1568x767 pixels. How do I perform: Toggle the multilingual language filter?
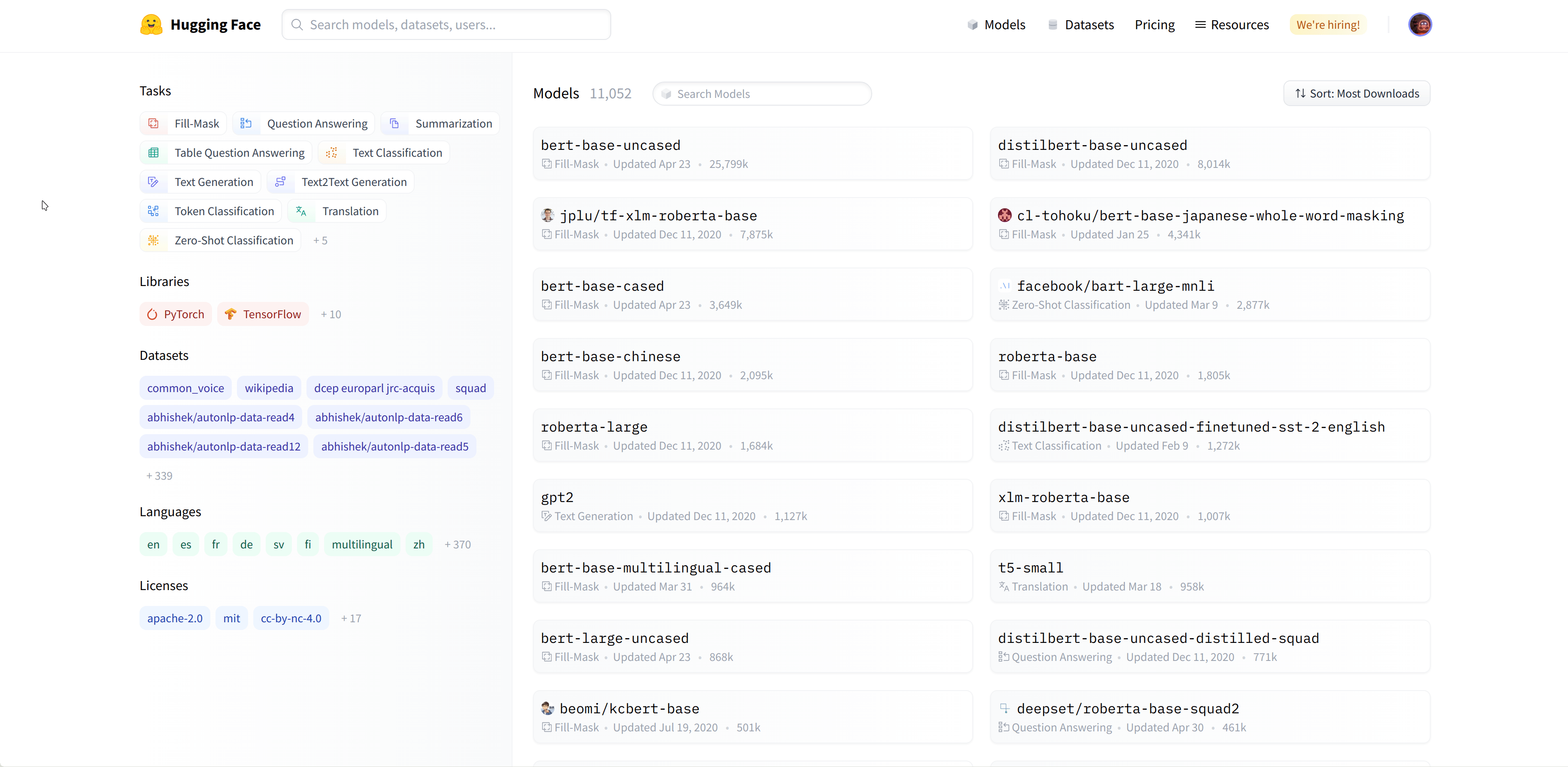(x=362, y=544)
